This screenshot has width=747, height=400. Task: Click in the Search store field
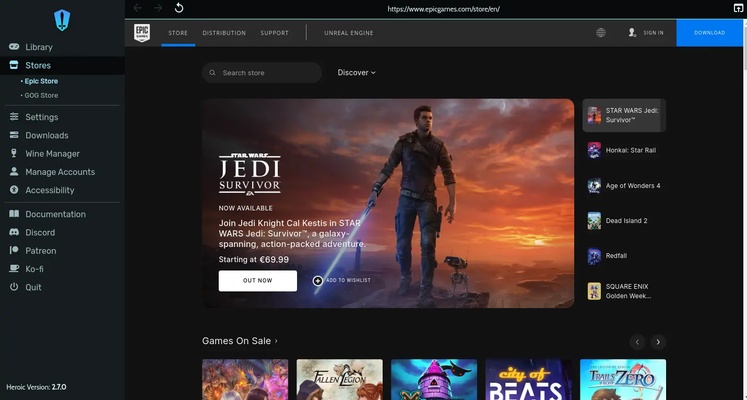(x=262, y=72)
